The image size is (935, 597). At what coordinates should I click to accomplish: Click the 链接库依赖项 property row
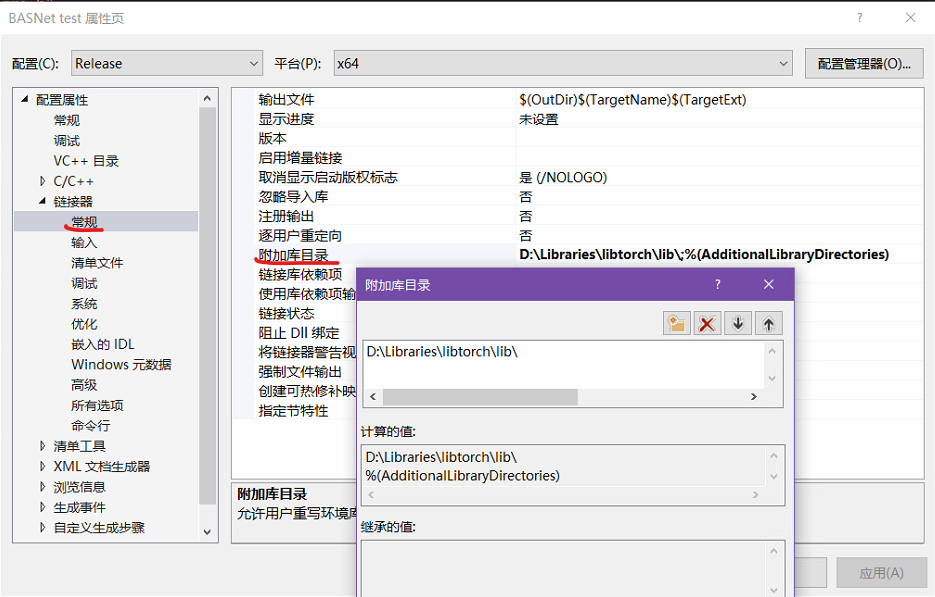click(300, 274)
